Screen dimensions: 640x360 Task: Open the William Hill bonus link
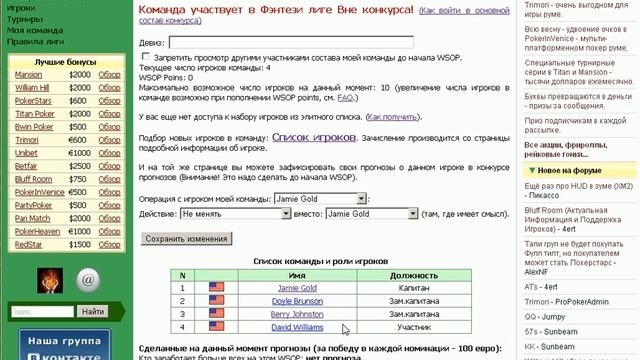coord(32,88)
